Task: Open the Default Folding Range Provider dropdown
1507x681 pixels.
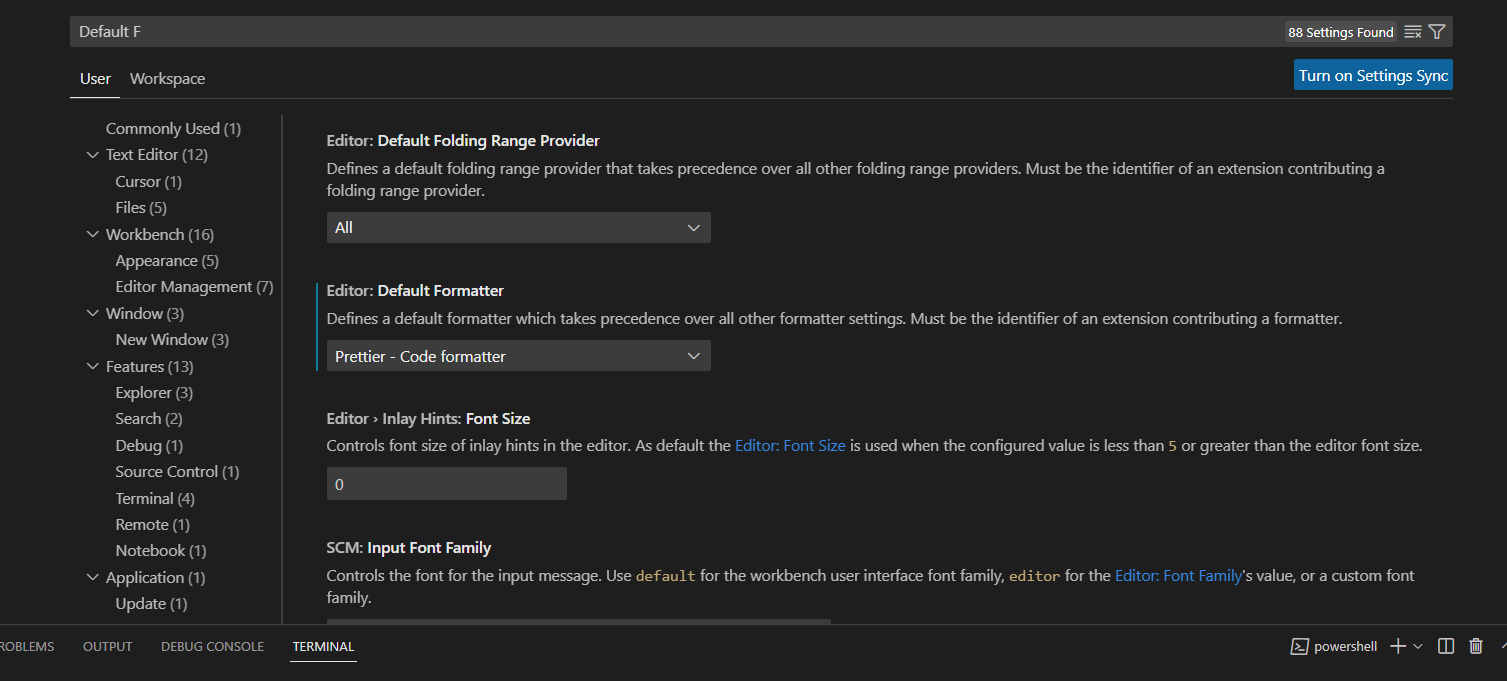Action: coord(518,228)
